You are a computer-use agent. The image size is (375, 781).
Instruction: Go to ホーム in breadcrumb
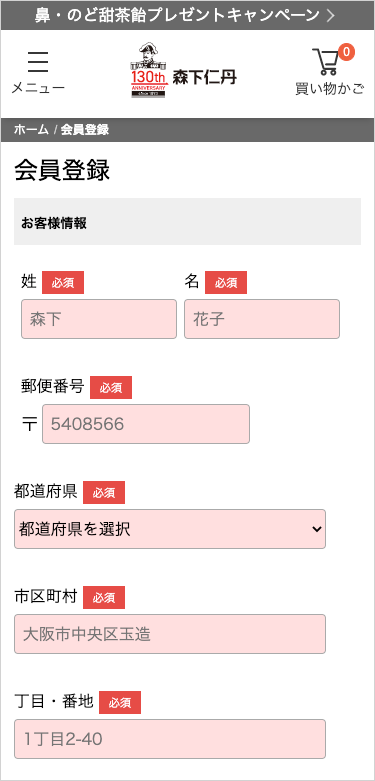(31, 130)
